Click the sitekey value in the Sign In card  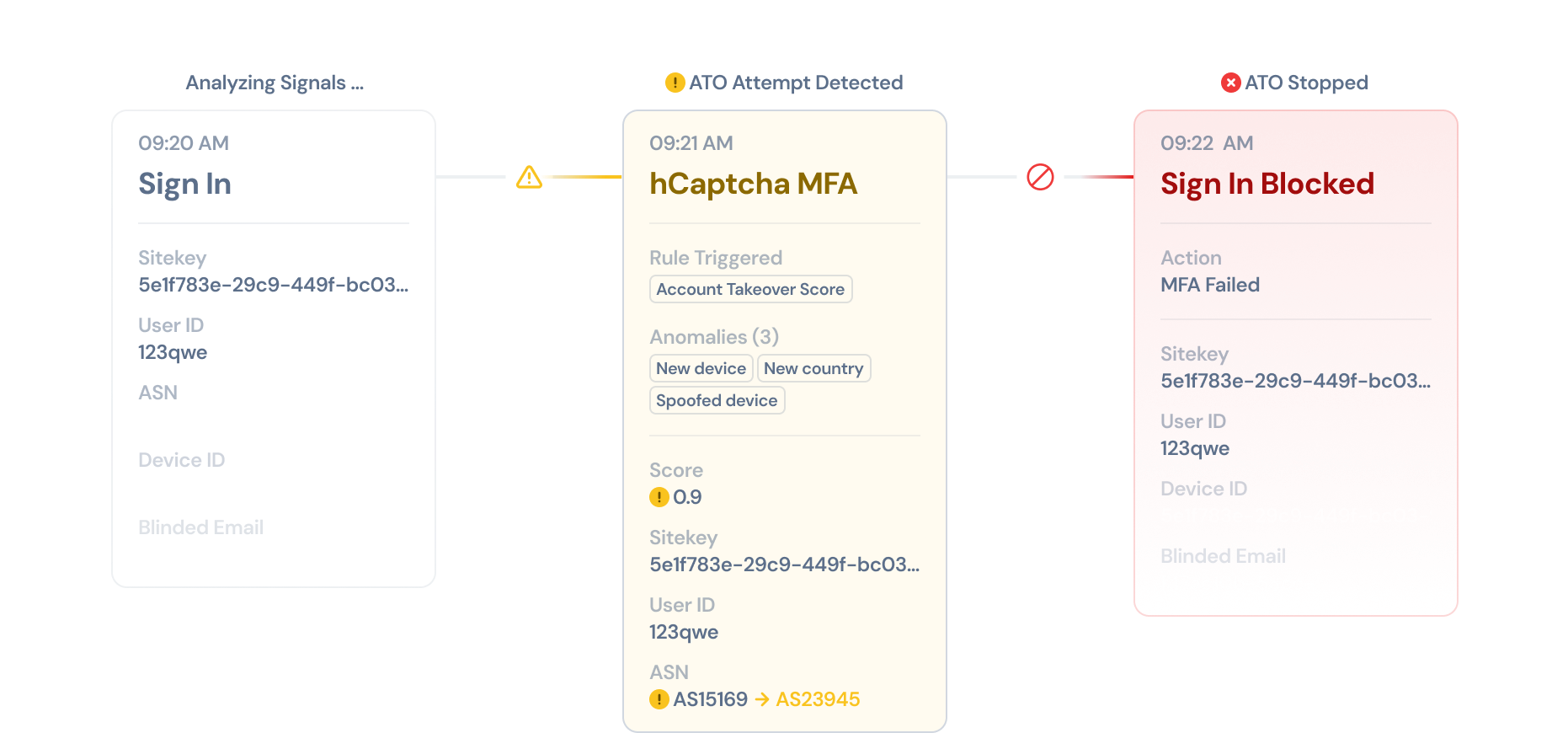click(273, 285)
